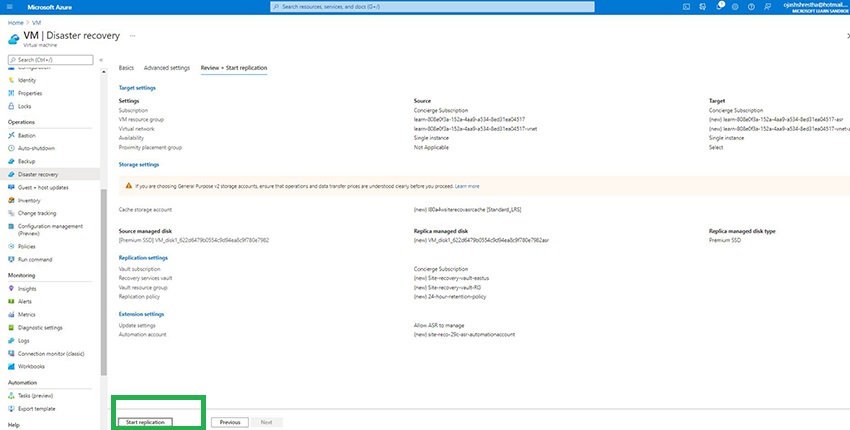Click the Microsoft Azure logo text

(x=49, y=7)
